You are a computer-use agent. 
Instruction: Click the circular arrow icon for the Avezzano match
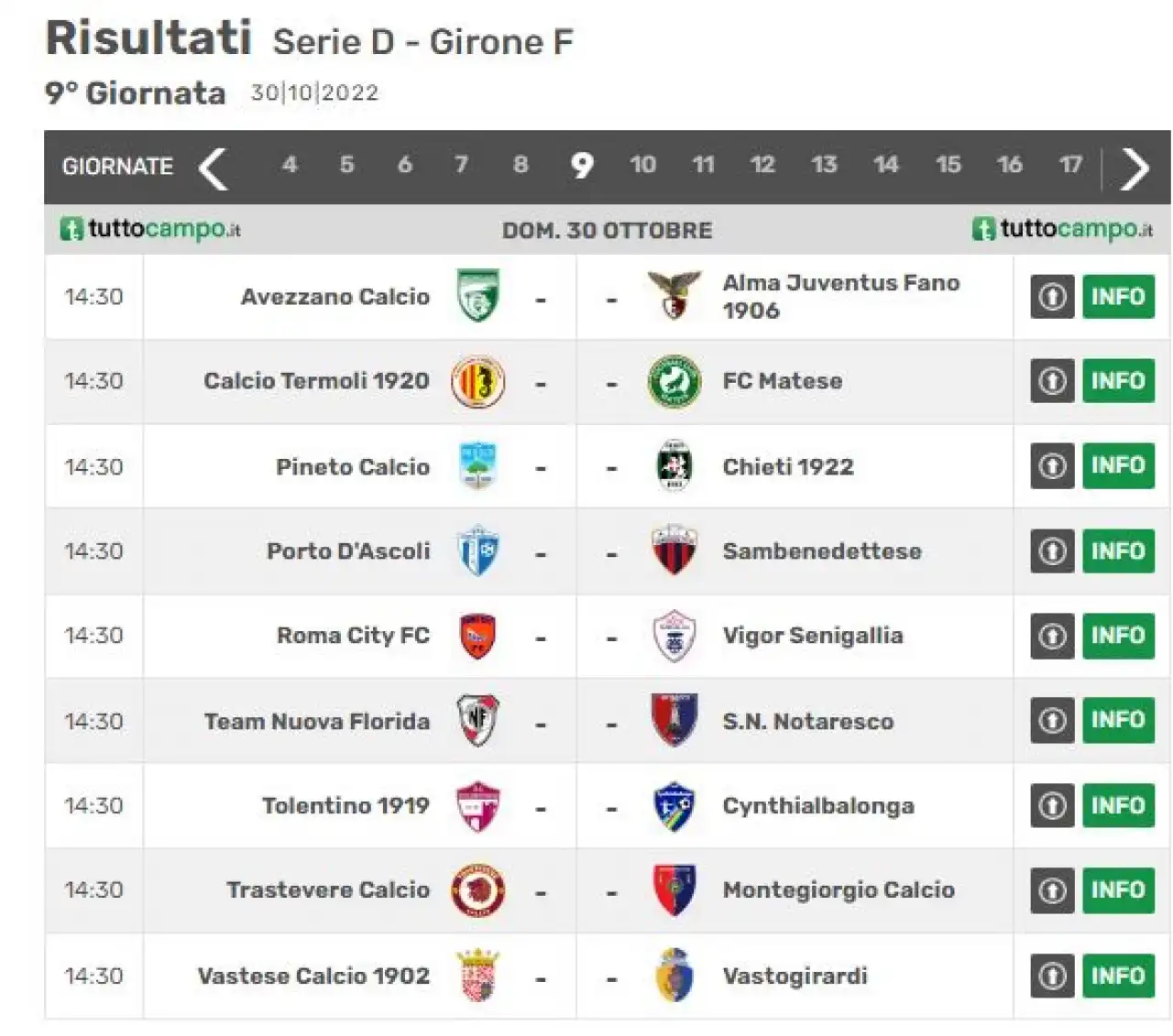(x=1052, y=297)
